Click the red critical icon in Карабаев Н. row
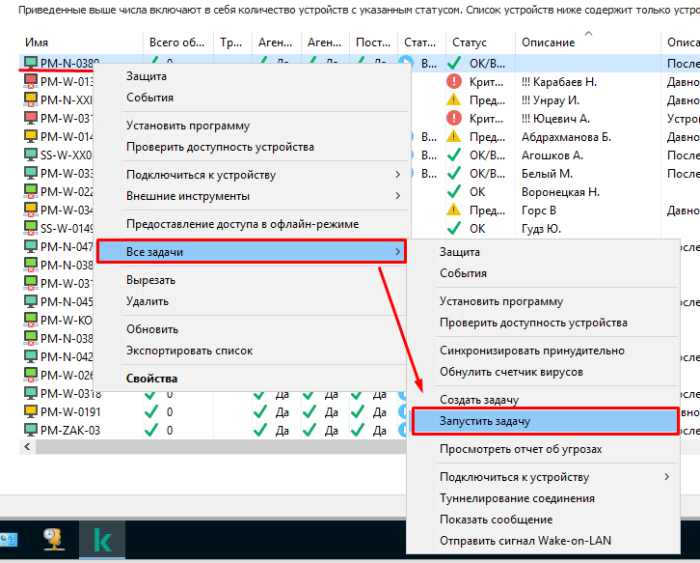The width and height of the screenshot is (700, 563). point(454,81)
